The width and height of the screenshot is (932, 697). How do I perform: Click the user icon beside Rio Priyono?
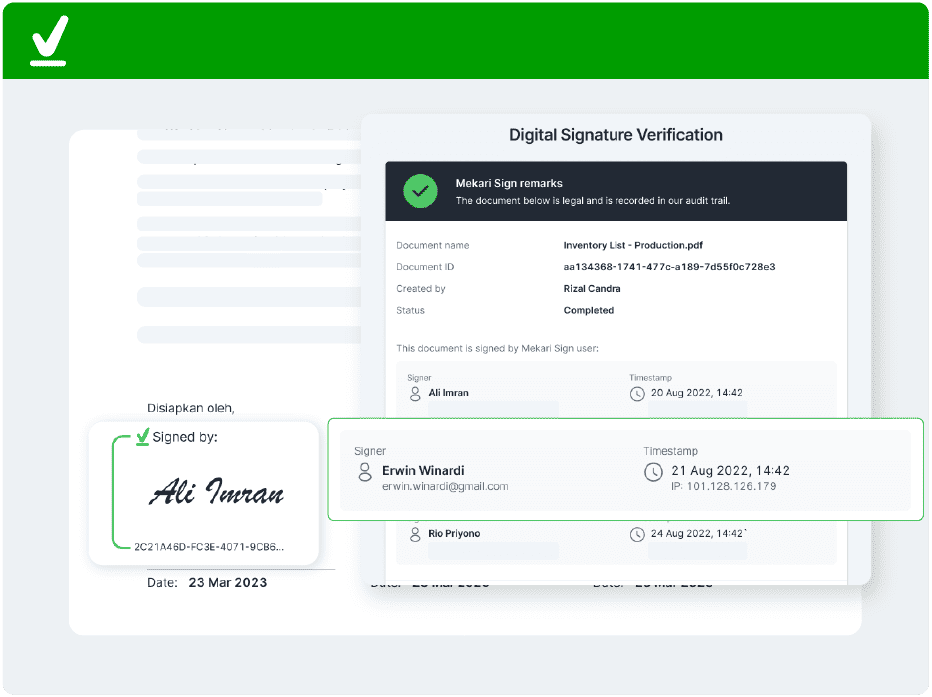coord(415,534)
